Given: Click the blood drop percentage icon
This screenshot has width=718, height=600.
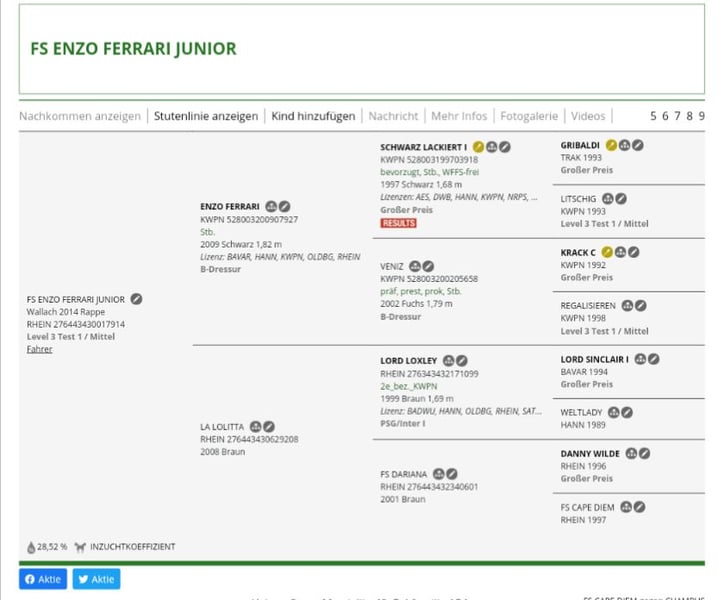Looking at the screenshot, I should pos(31,547).
